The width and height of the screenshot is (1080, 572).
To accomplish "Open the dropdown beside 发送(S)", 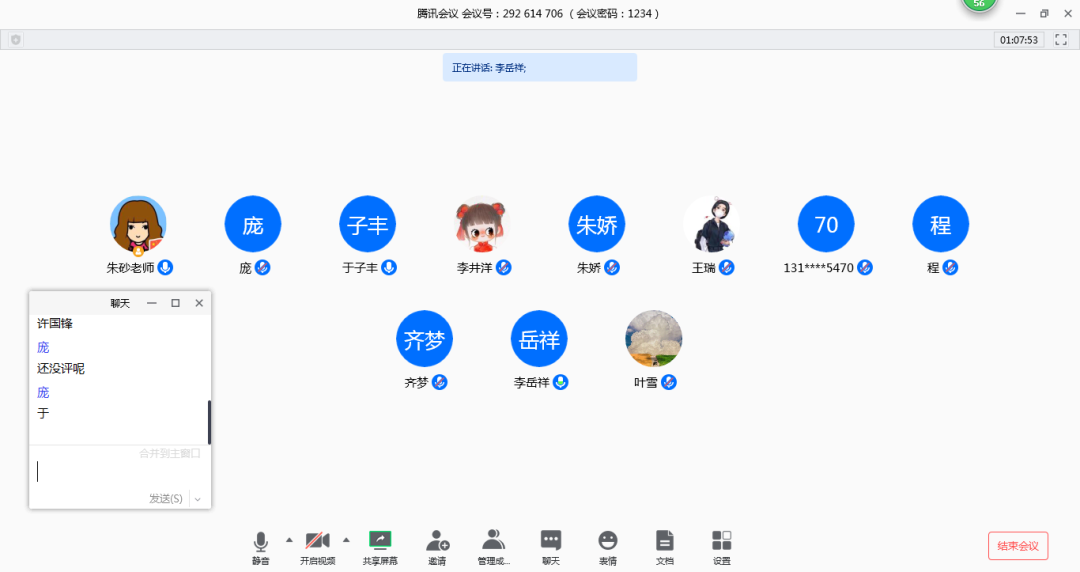I will coord(198,499).
